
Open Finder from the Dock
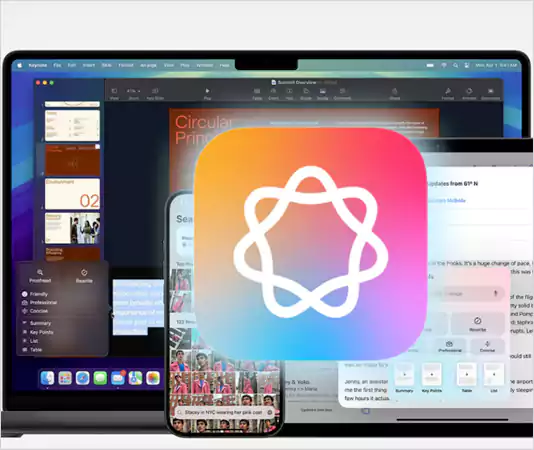(x=47, y=378)
